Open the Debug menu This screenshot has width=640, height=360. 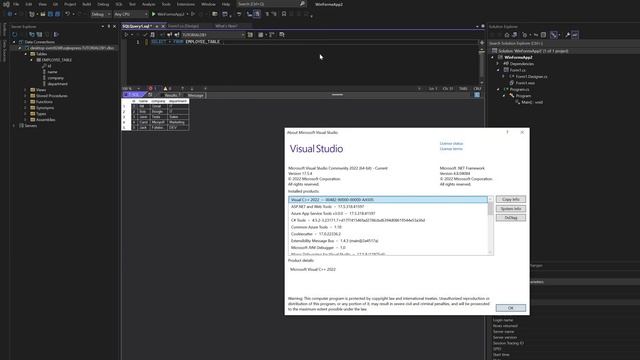pos(103,4)
